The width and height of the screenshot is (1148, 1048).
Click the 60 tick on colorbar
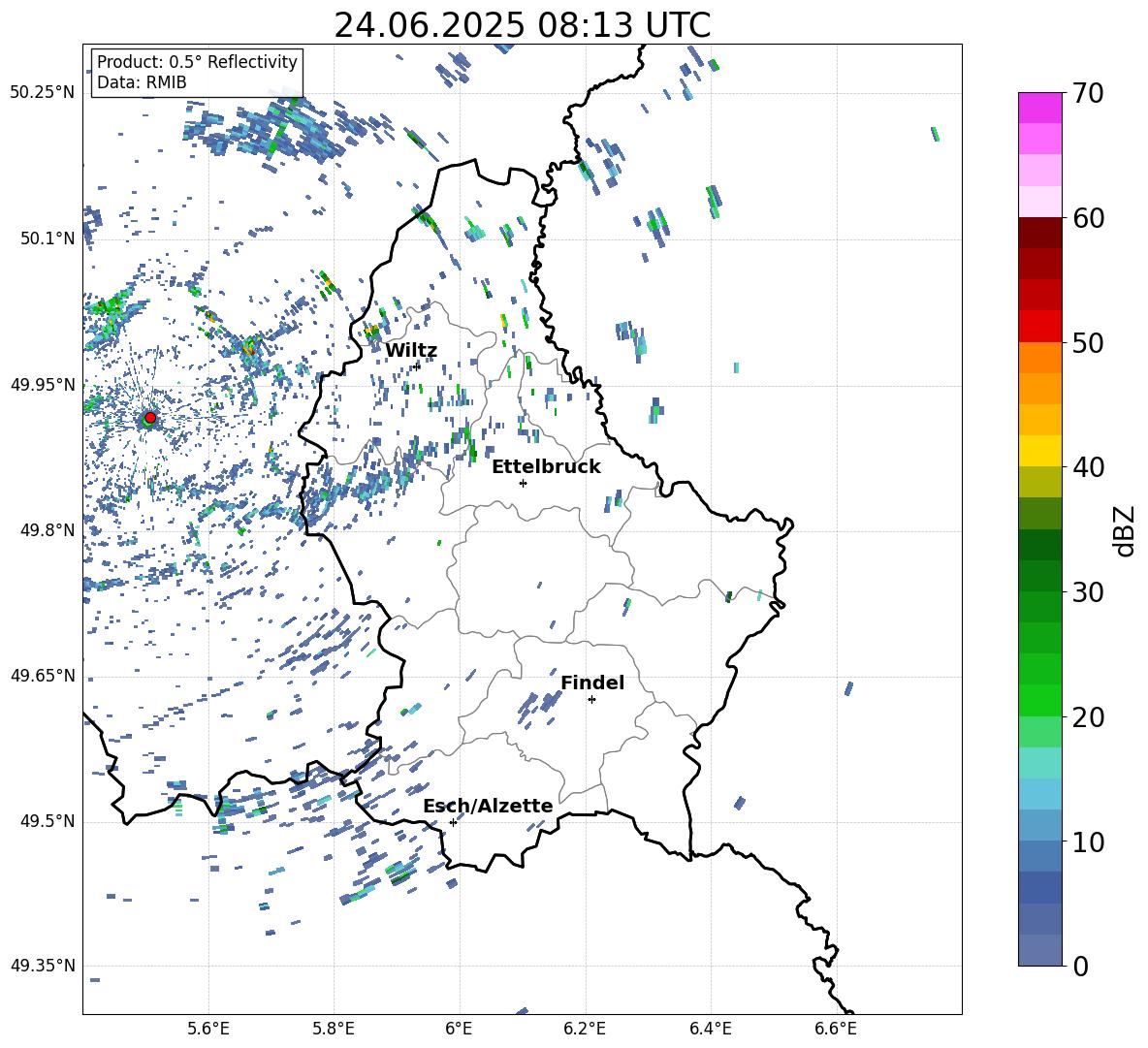click(1088, 218)
